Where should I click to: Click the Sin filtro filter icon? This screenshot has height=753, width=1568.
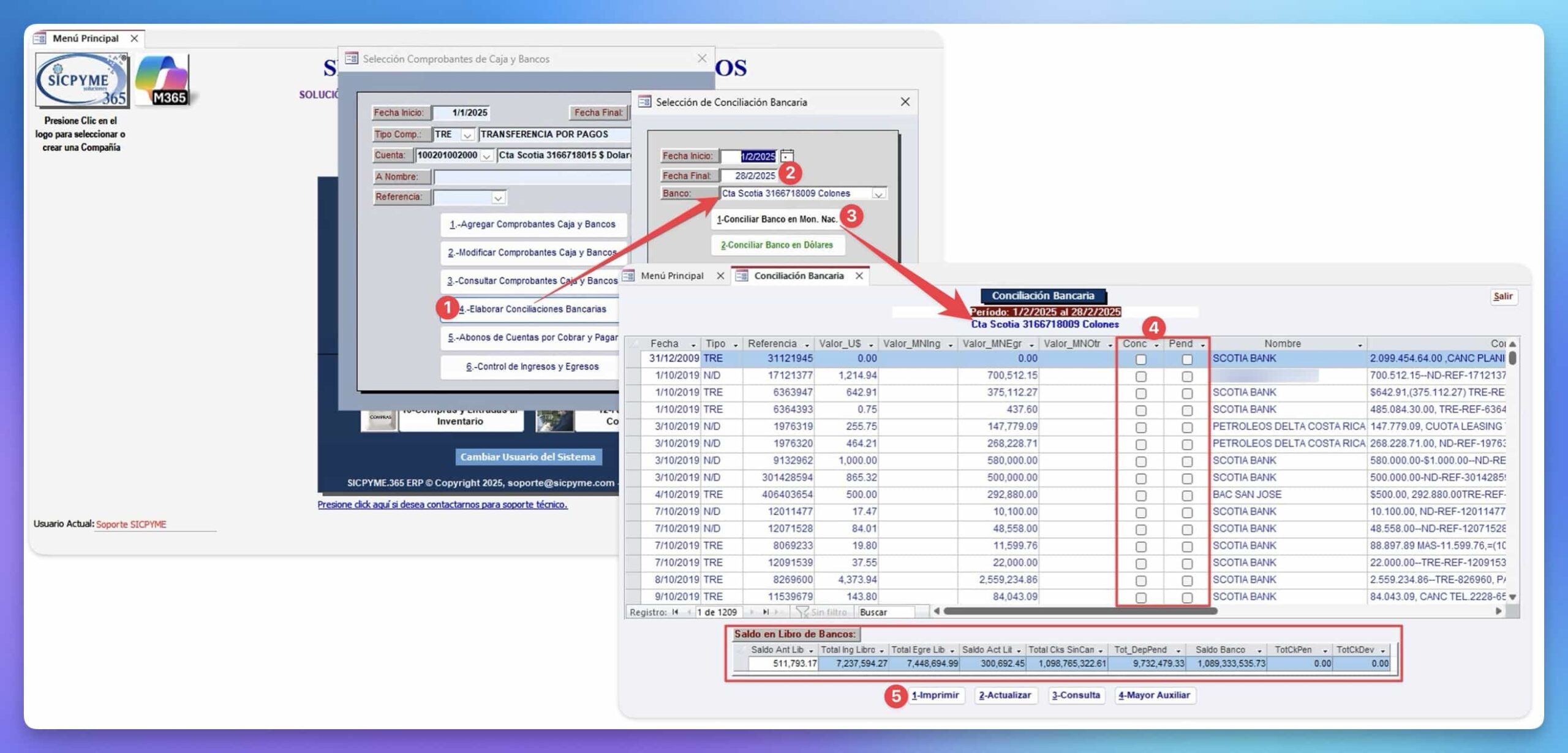(802, 612)
